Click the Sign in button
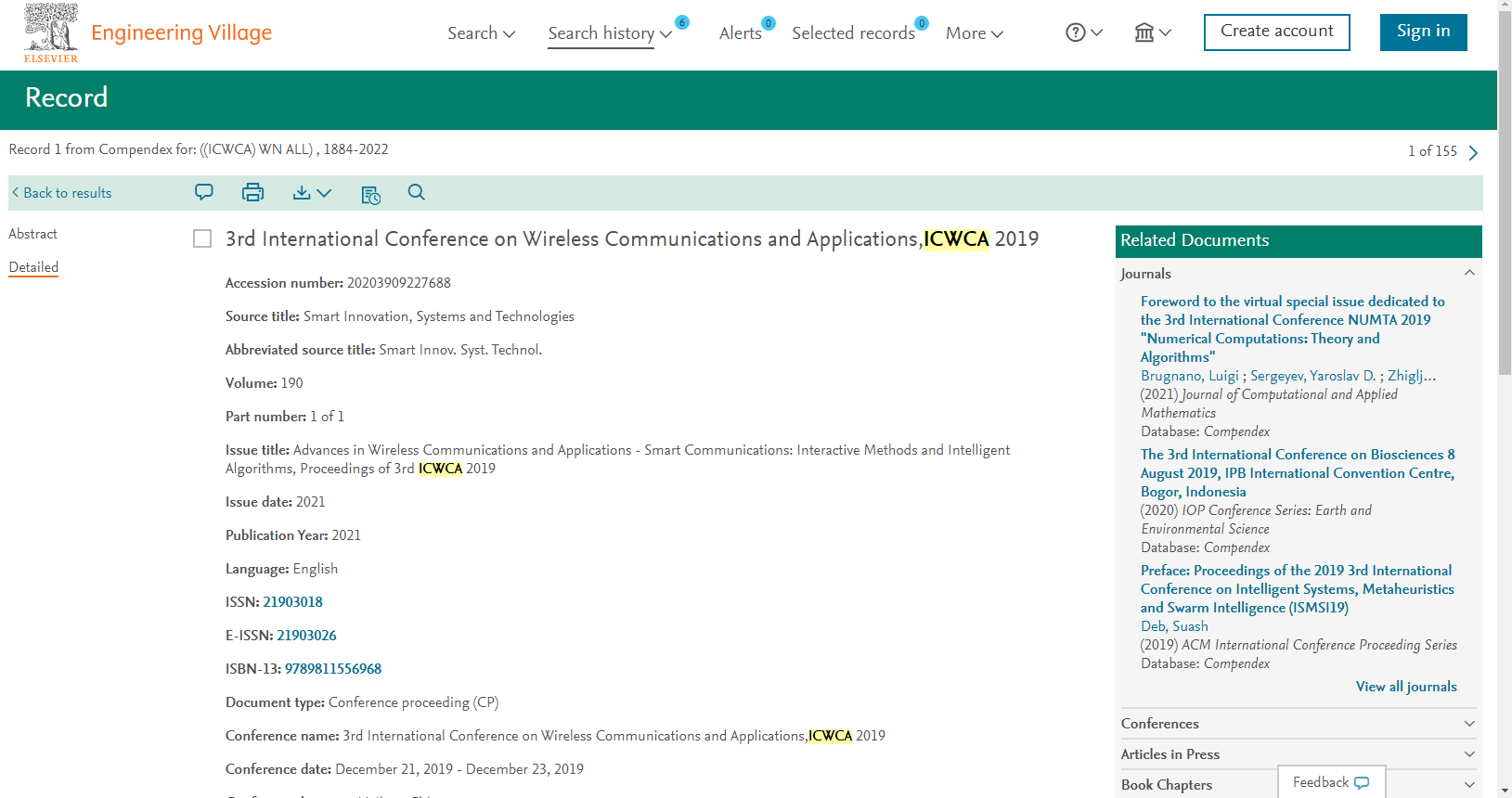1512x798 pixels. point(1424,32)
